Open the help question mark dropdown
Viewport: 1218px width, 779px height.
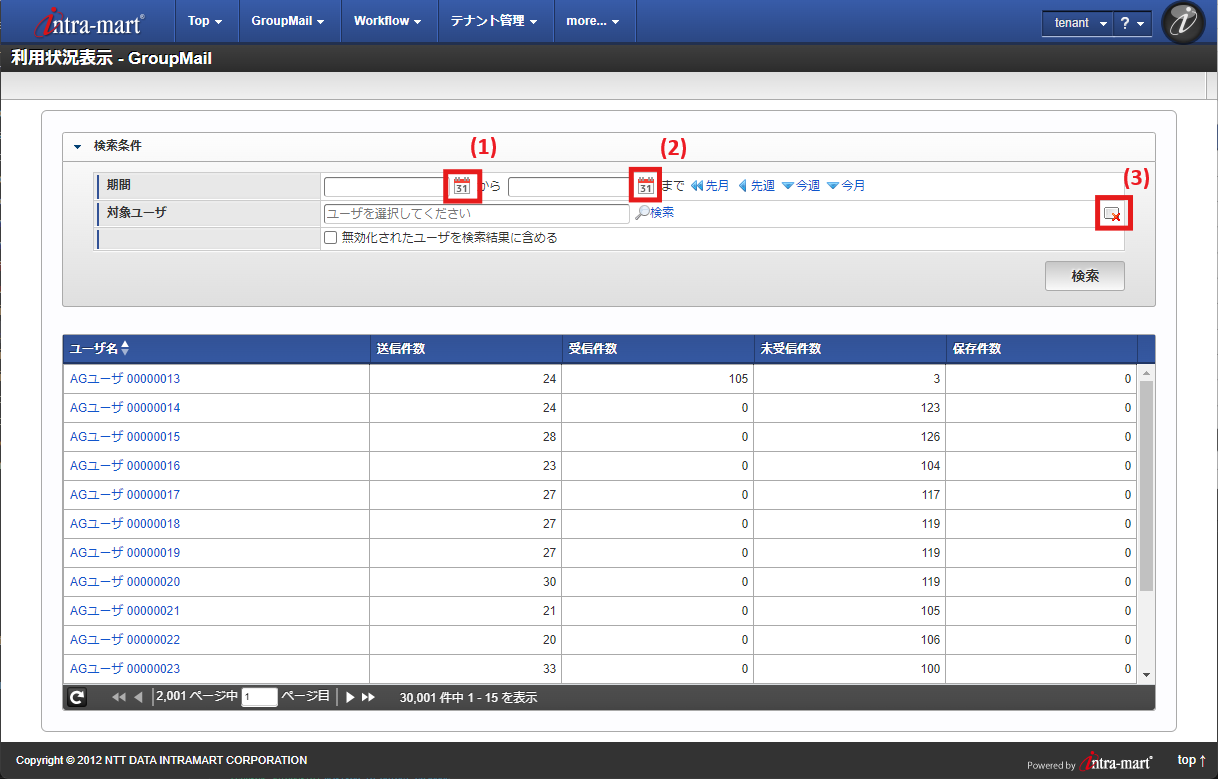[x=1131, y=23]
